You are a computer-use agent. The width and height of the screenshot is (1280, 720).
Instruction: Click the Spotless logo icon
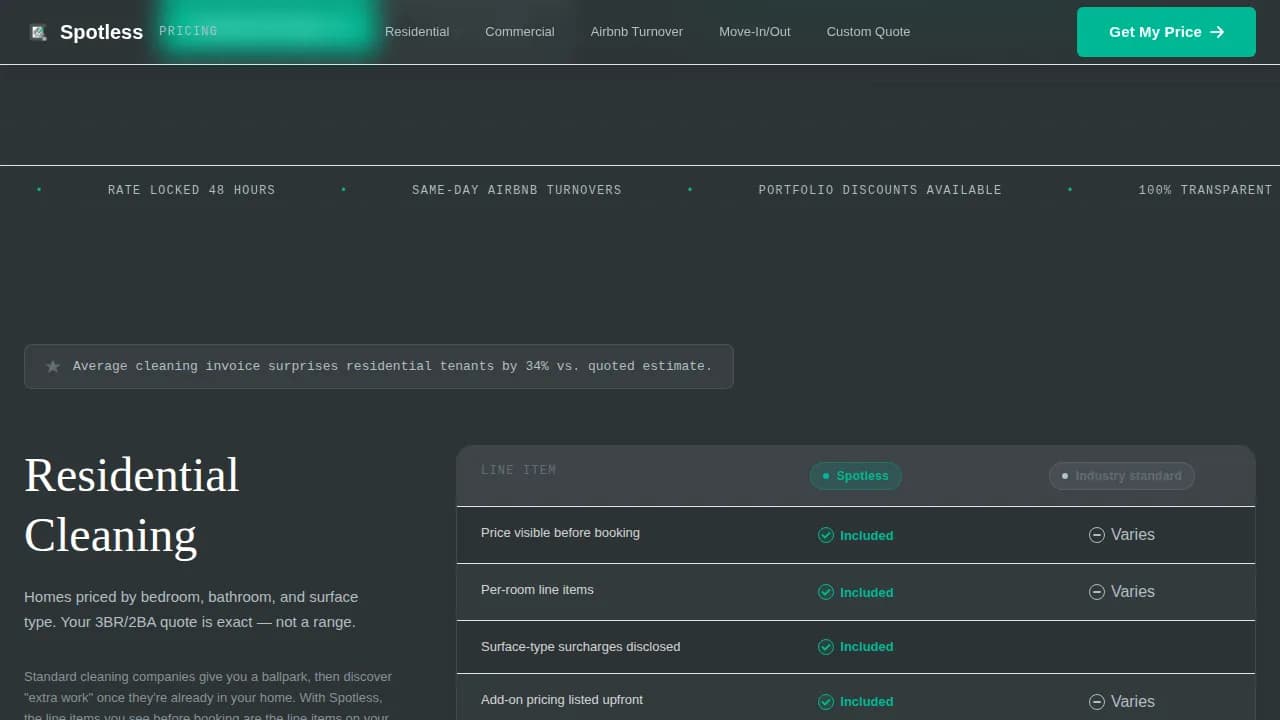tap(38, 31)
